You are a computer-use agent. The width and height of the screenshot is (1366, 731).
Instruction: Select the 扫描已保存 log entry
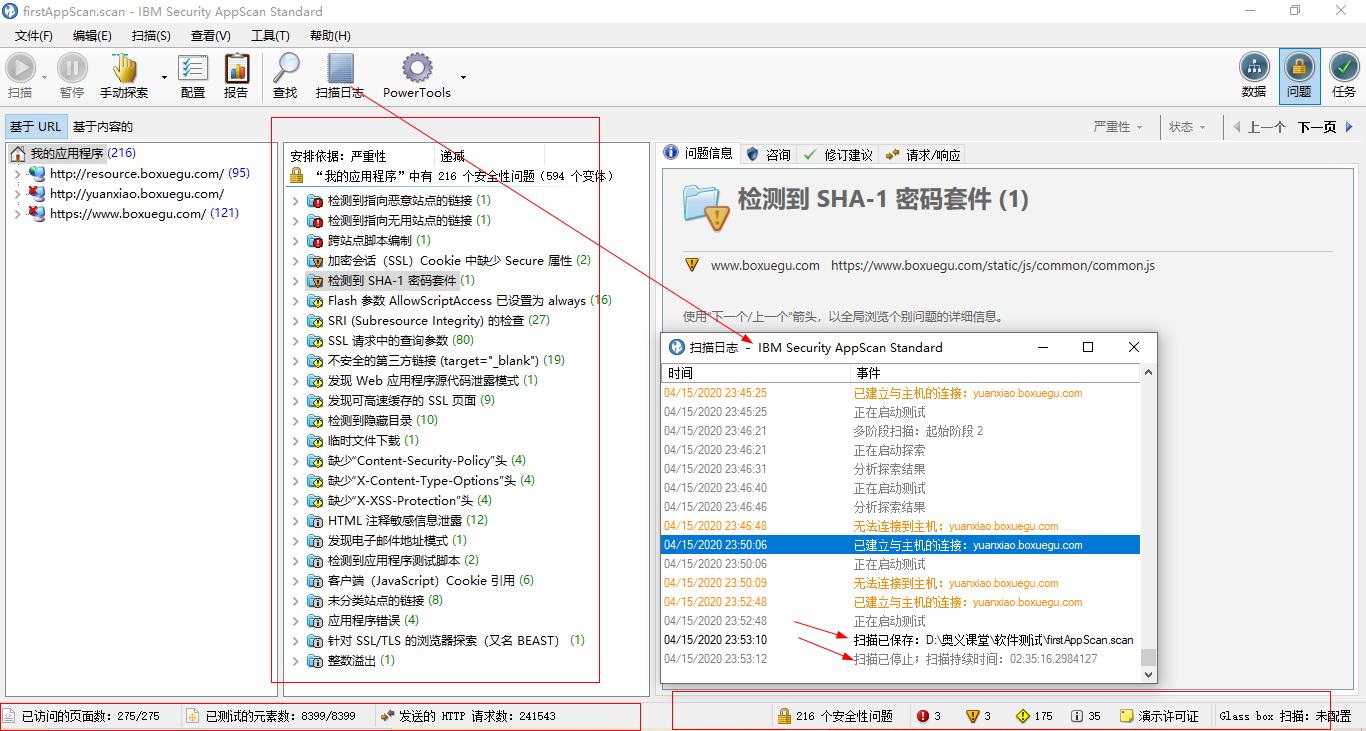(901, 640)
